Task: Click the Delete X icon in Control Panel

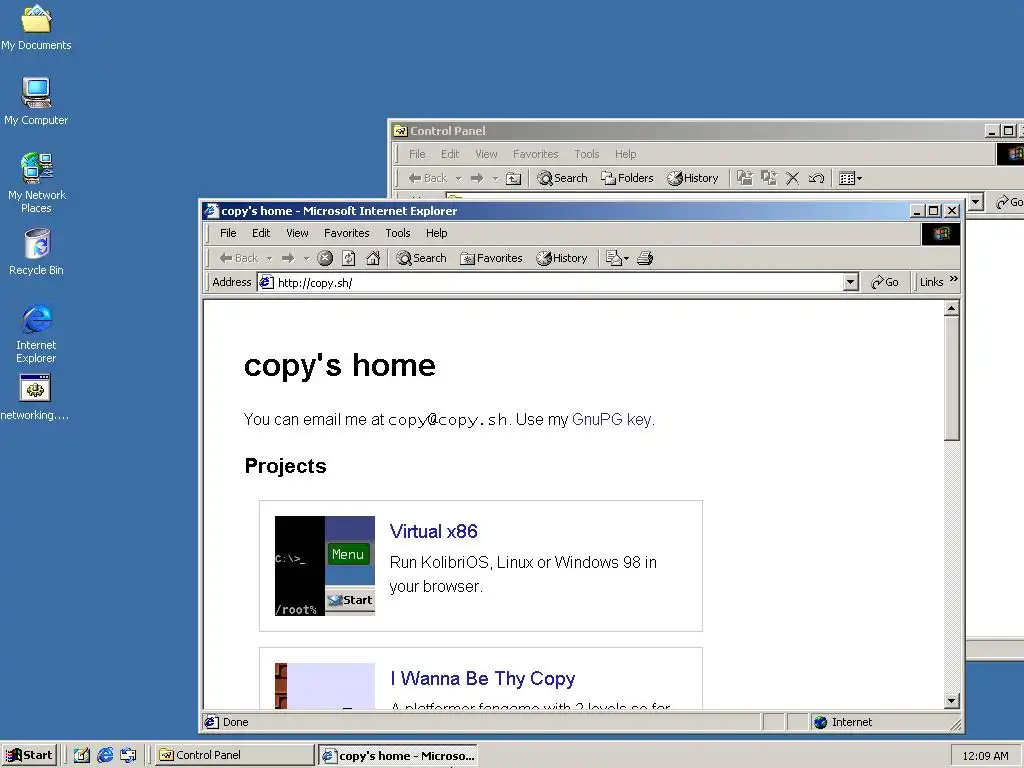Action: pos(792,178)
